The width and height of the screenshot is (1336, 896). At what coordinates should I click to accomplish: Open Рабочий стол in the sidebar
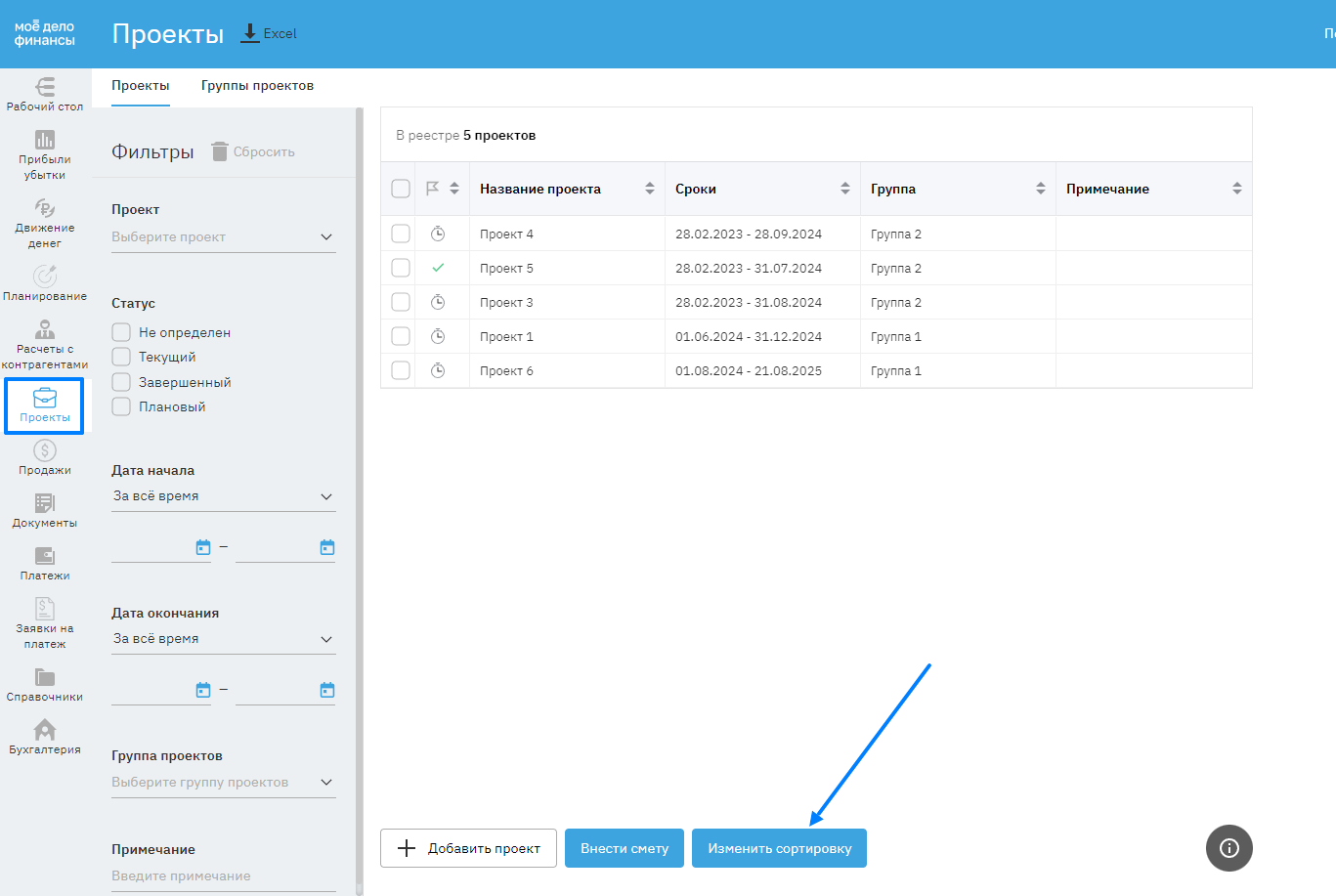tap(45, 94)
